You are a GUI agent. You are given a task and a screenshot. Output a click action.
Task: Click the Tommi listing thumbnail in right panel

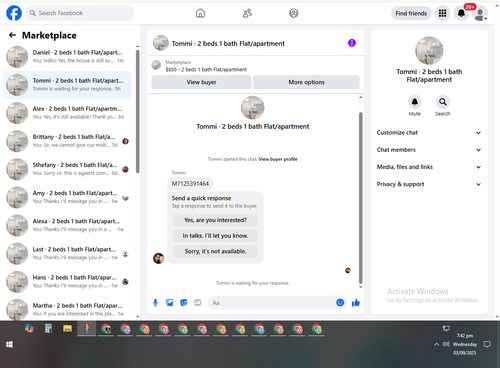[x=429, y=50]
